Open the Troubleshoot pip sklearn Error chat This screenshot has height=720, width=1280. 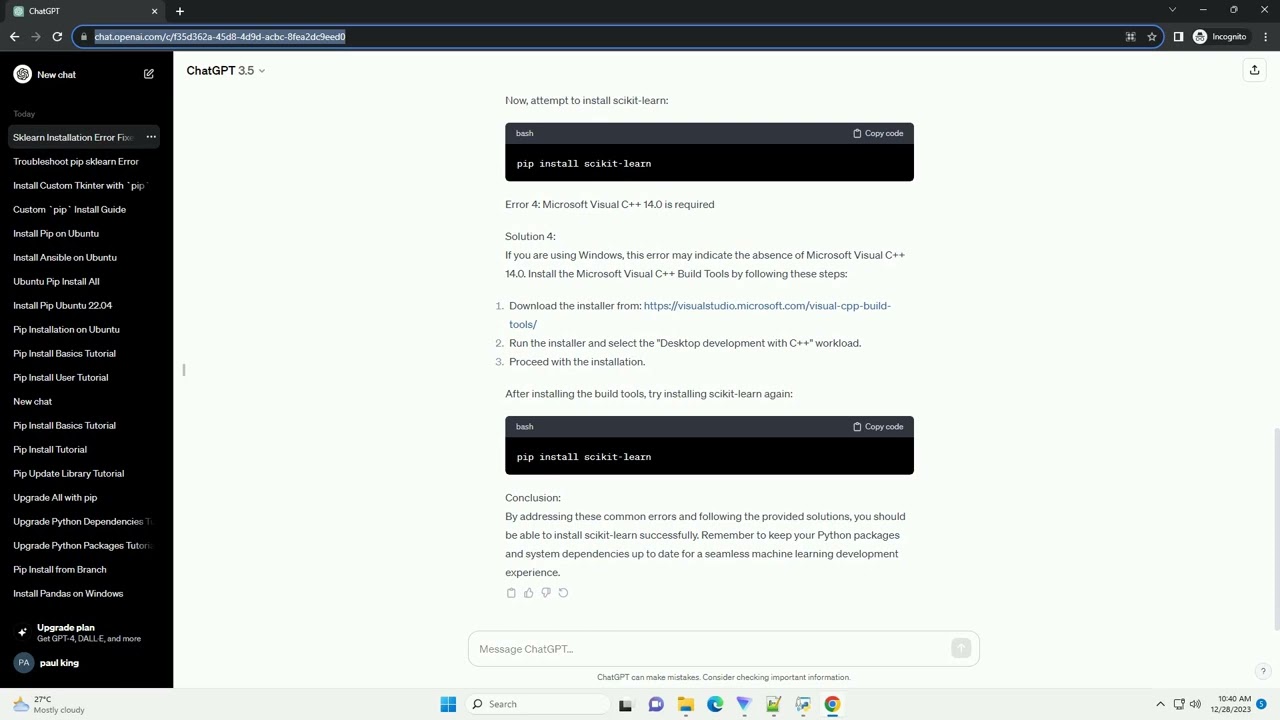click(x=76, y=161)
